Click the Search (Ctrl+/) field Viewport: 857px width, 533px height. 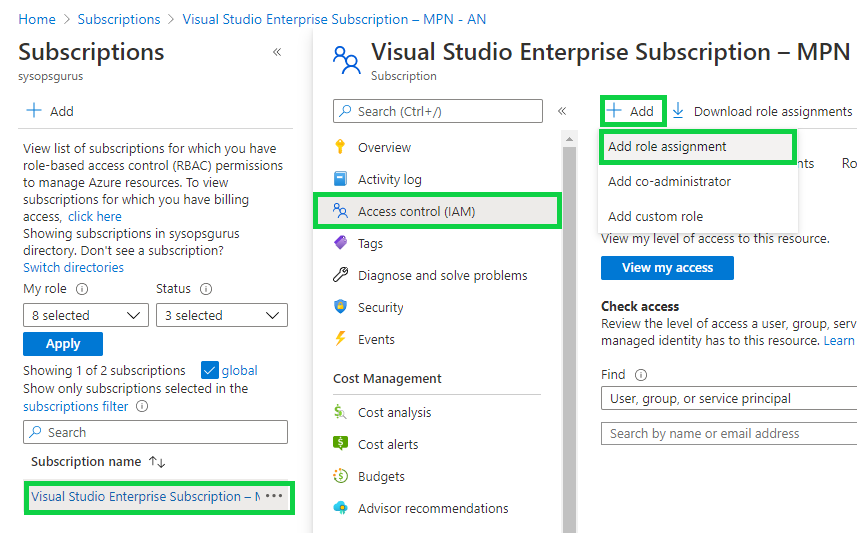438,111
